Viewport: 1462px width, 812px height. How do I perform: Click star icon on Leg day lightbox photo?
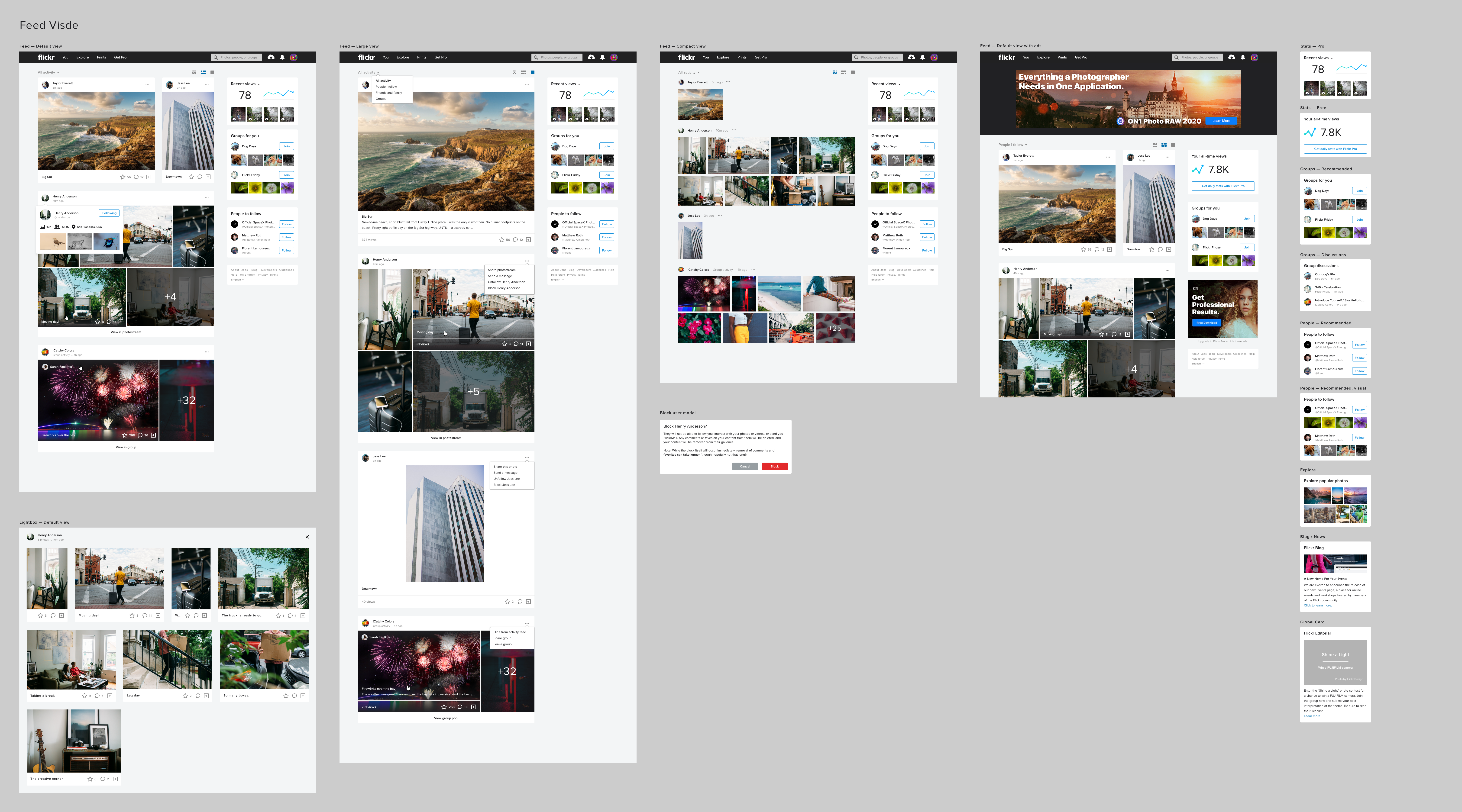[x=185, y=696]
